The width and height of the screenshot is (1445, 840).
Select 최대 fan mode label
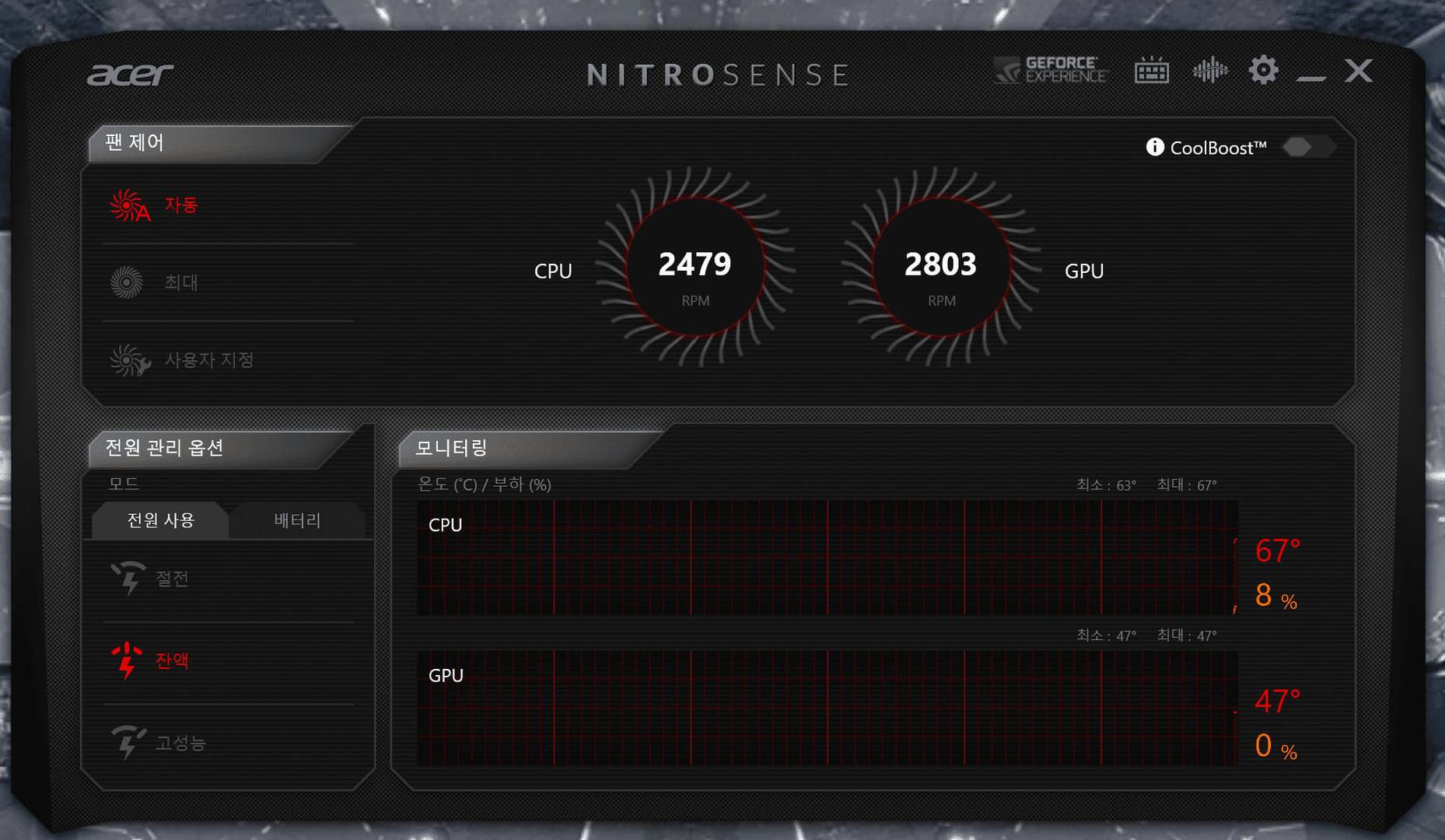click(x=181, y=282)
